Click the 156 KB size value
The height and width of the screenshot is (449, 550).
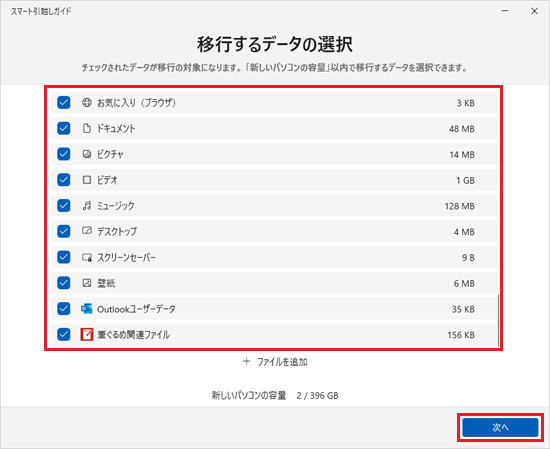click(461, 335)
